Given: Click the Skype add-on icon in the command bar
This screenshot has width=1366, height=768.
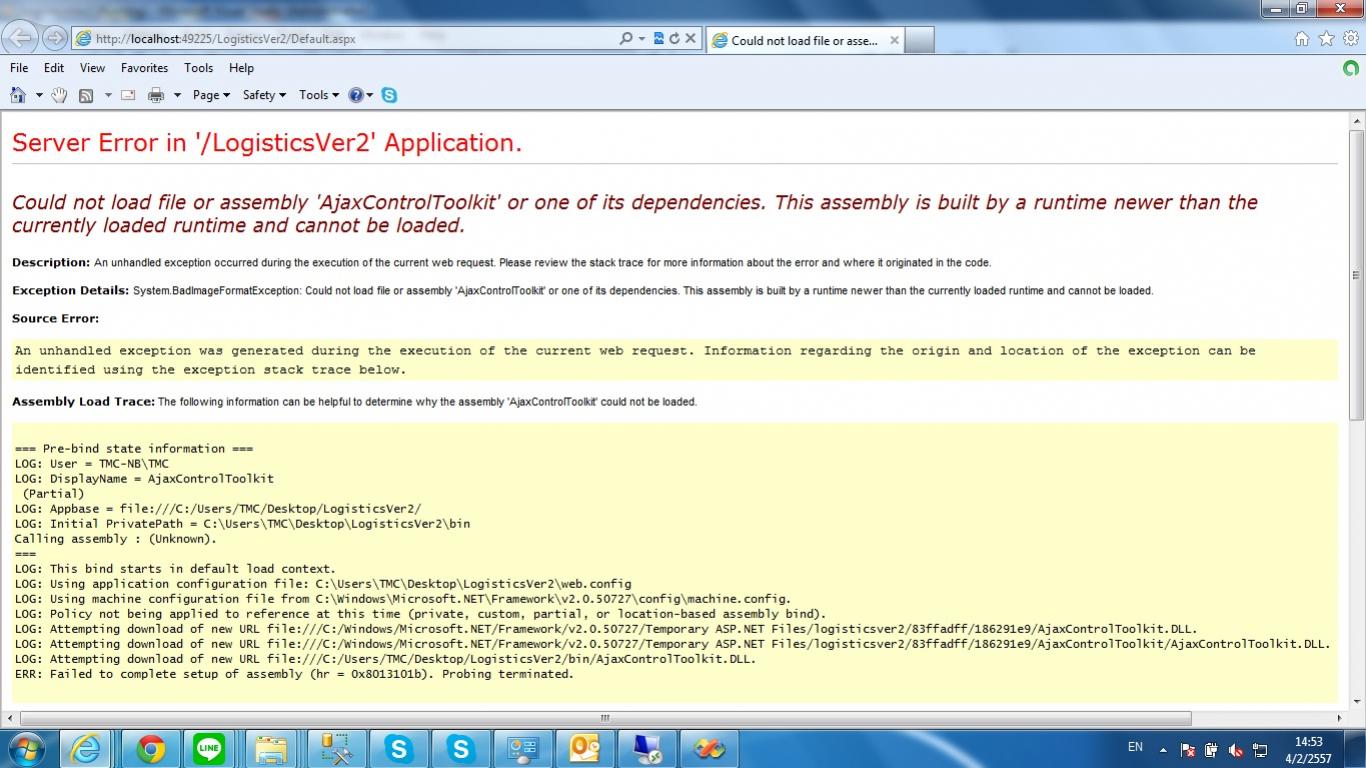Looking at the screenshot, I should (x=389, y=95).
